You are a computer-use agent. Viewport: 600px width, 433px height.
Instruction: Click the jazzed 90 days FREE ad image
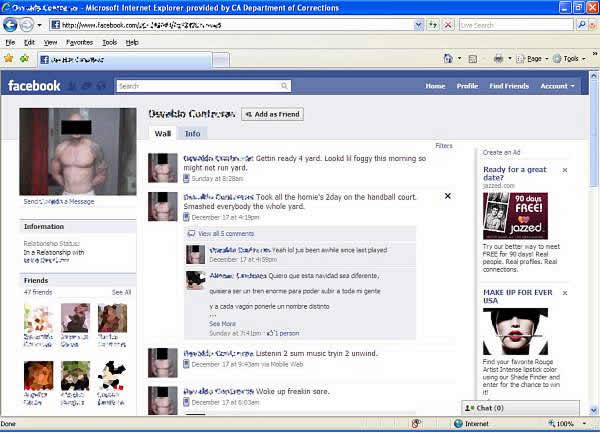515,216
